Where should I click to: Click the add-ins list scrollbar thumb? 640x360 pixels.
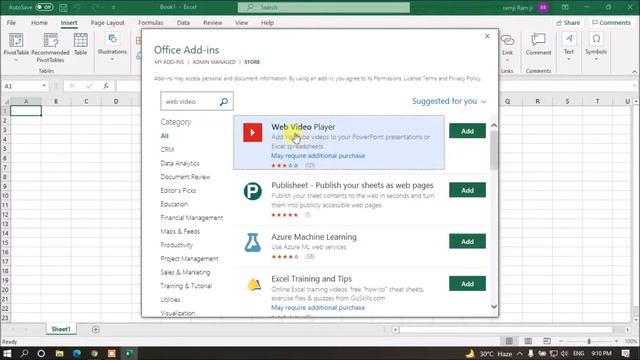[x=494, y=151]
